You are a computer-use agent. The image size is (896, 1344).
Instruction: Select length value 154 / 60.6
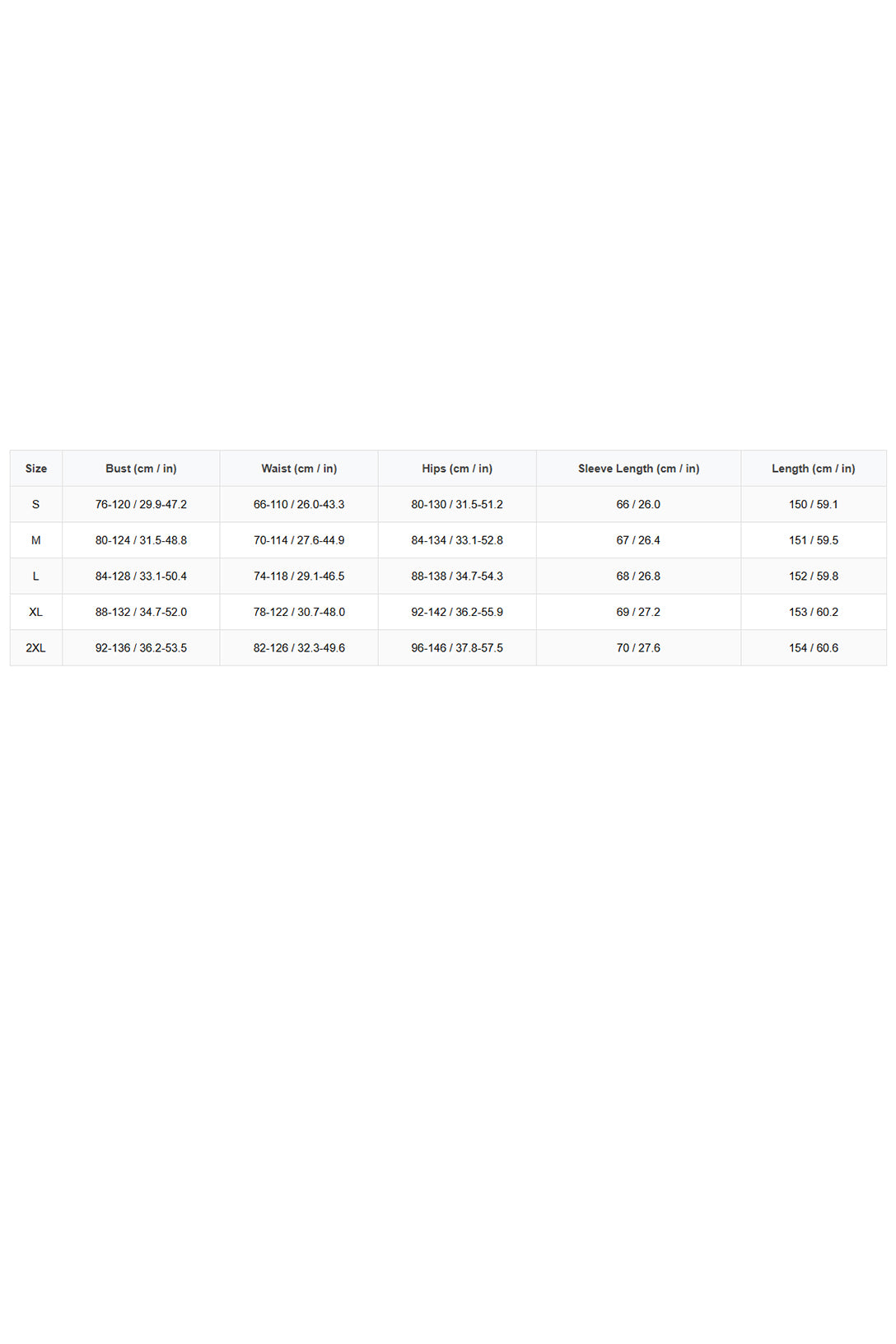pos(814,648)
